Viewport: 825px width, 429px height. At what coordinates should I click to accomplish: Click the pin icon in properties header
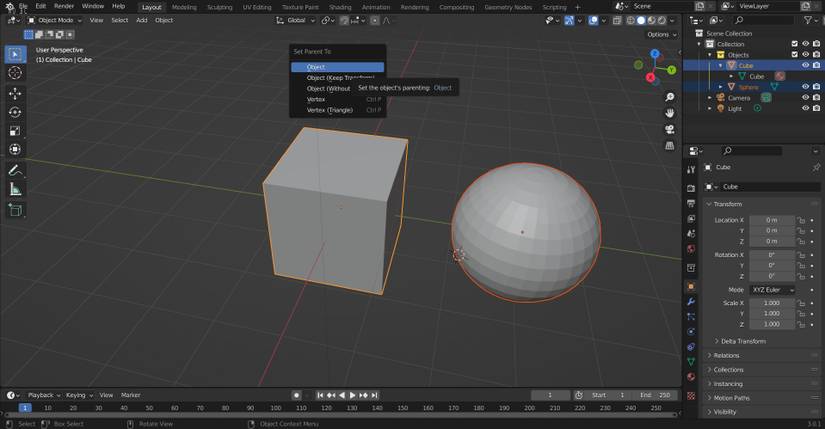click(816, 167)
